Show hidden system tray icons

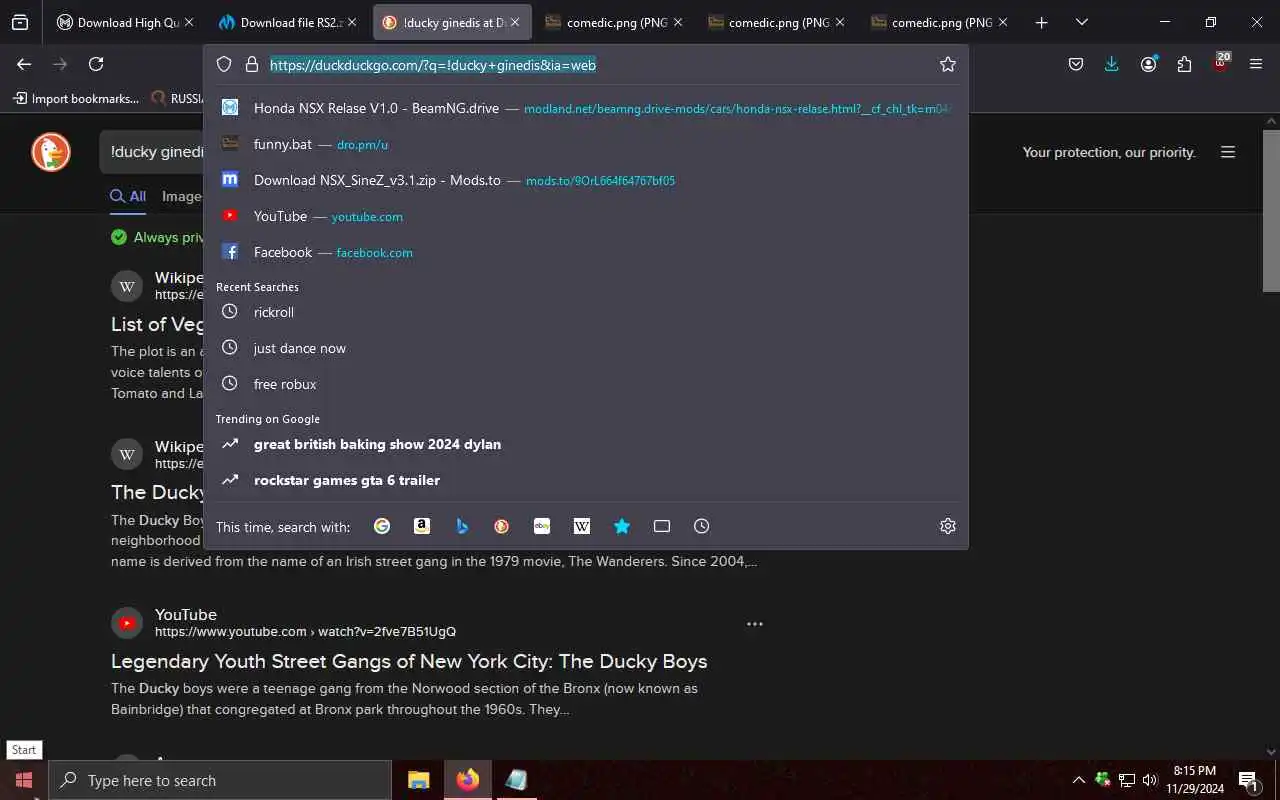pyautogui.click(x=1078, y=780)
